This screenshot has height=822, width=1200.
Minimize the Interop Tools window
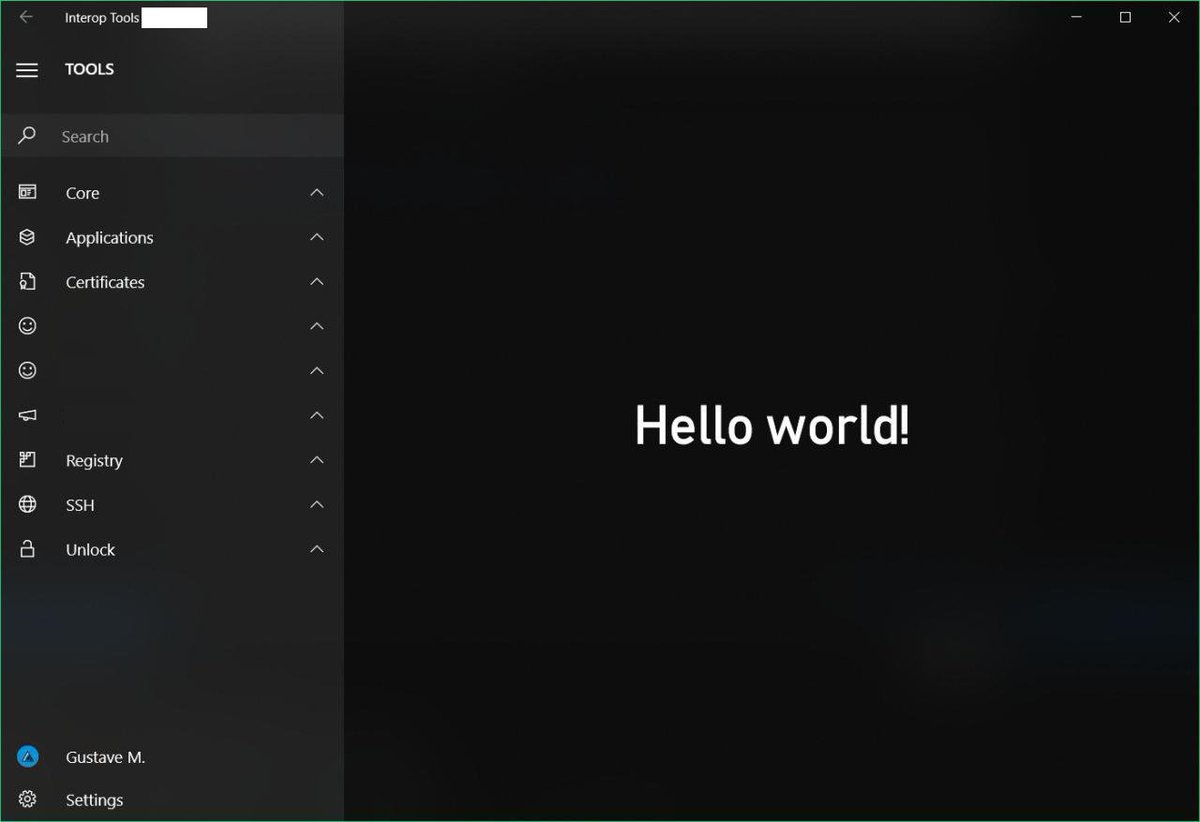[1077, 17]
